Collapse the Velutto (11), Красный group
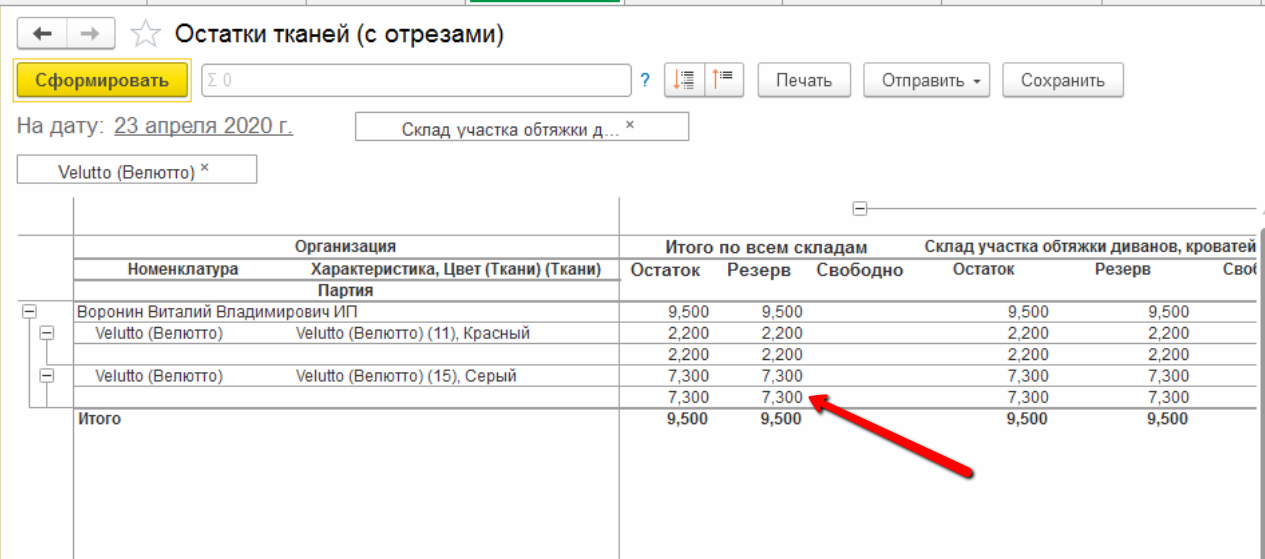This screenshot has width=1265, height=559. [46, 333]
